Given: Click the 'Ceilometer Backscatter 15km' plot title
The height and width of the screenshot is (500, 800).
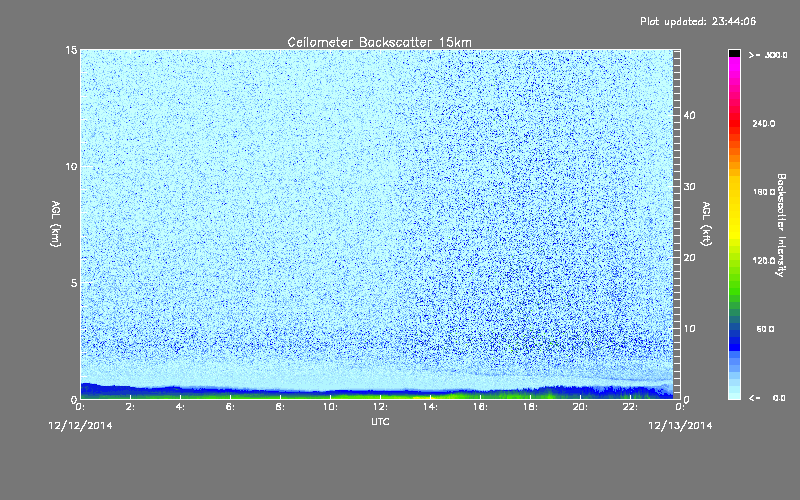Looking at the screenshot, I should tap(379, 42).
